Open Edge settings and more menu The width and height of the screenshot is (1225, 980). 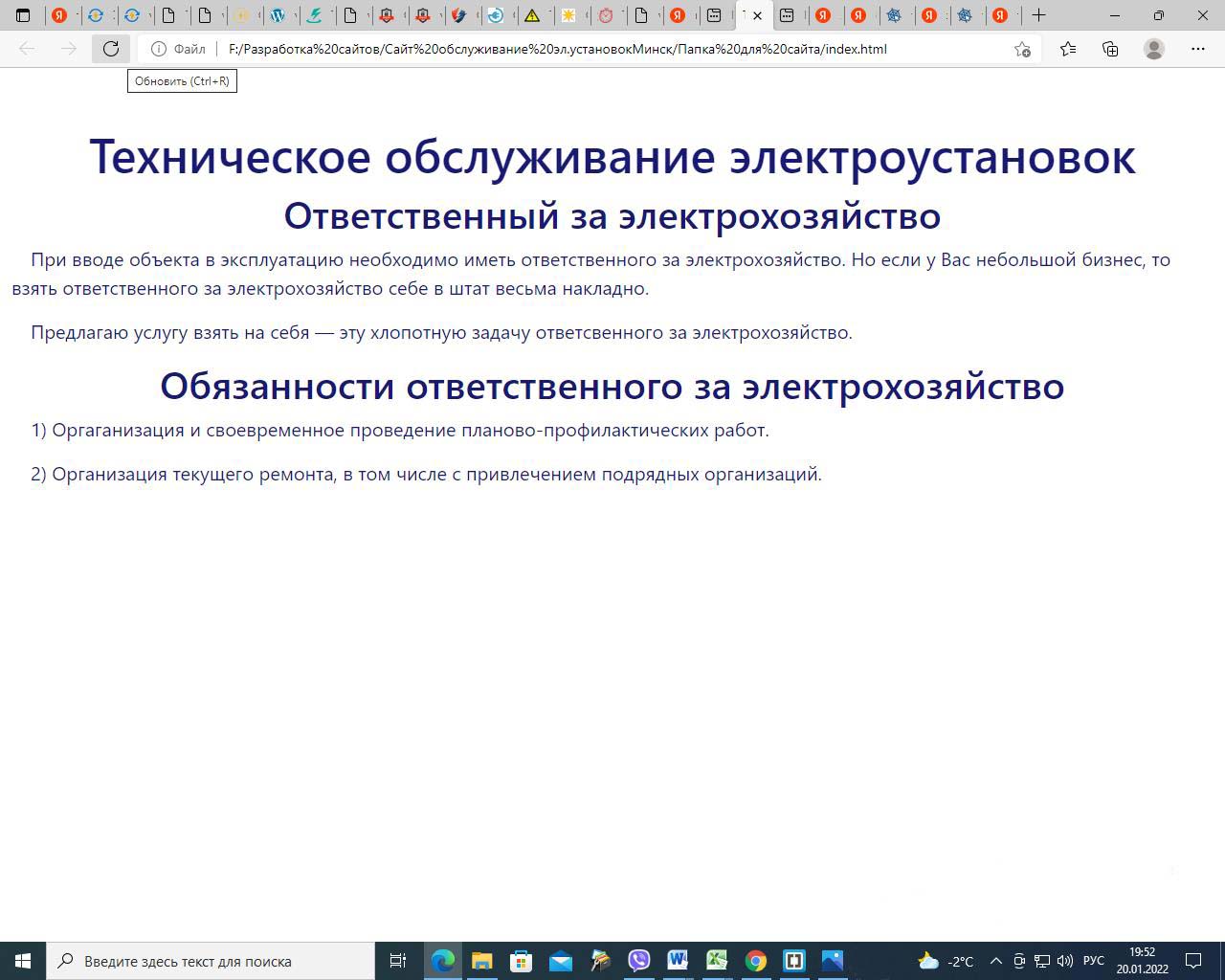click(x=1197, y=49)
